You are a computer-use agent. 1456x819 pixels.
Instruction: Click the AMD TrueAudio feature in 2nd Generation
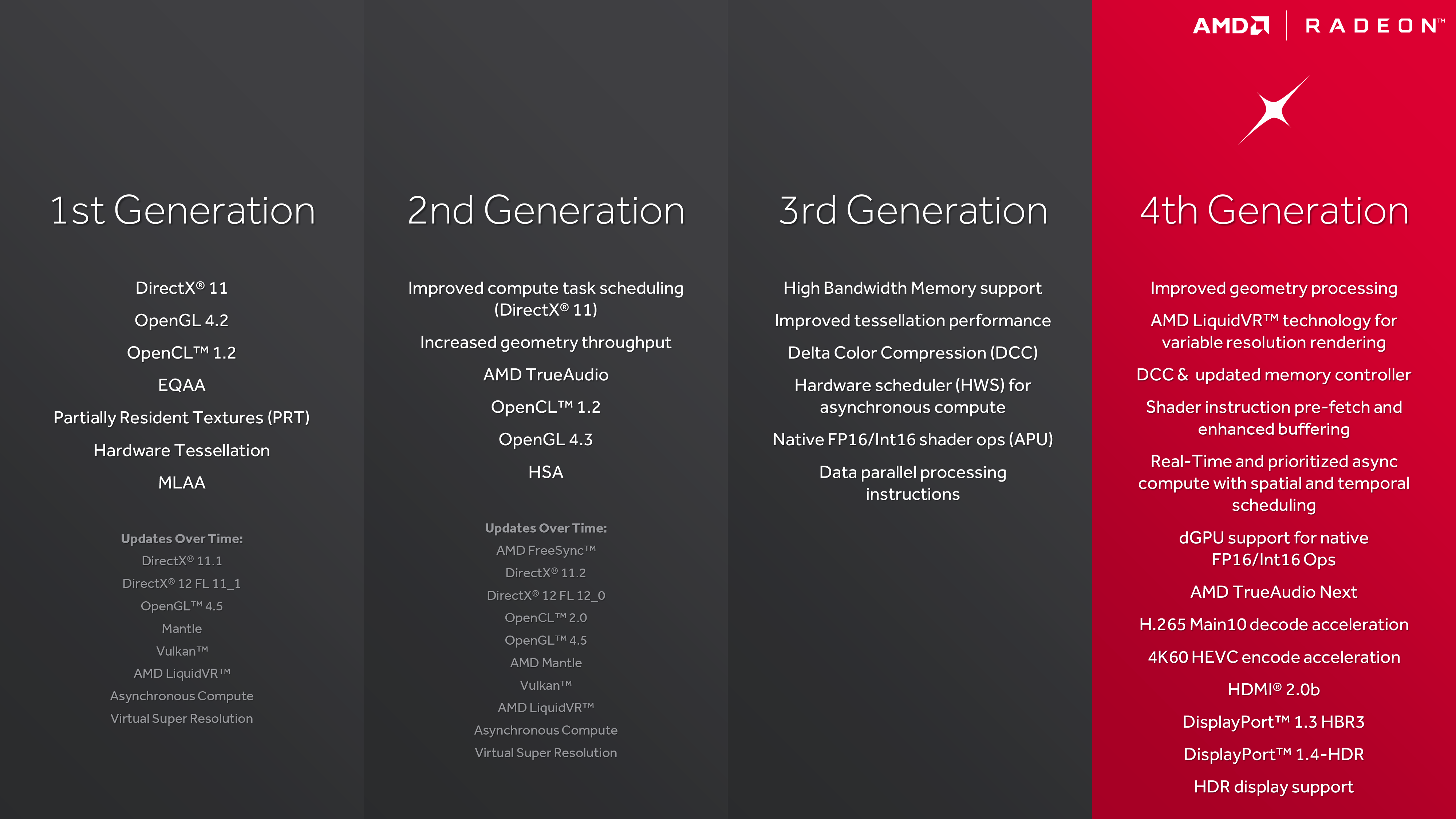(546, 374)
